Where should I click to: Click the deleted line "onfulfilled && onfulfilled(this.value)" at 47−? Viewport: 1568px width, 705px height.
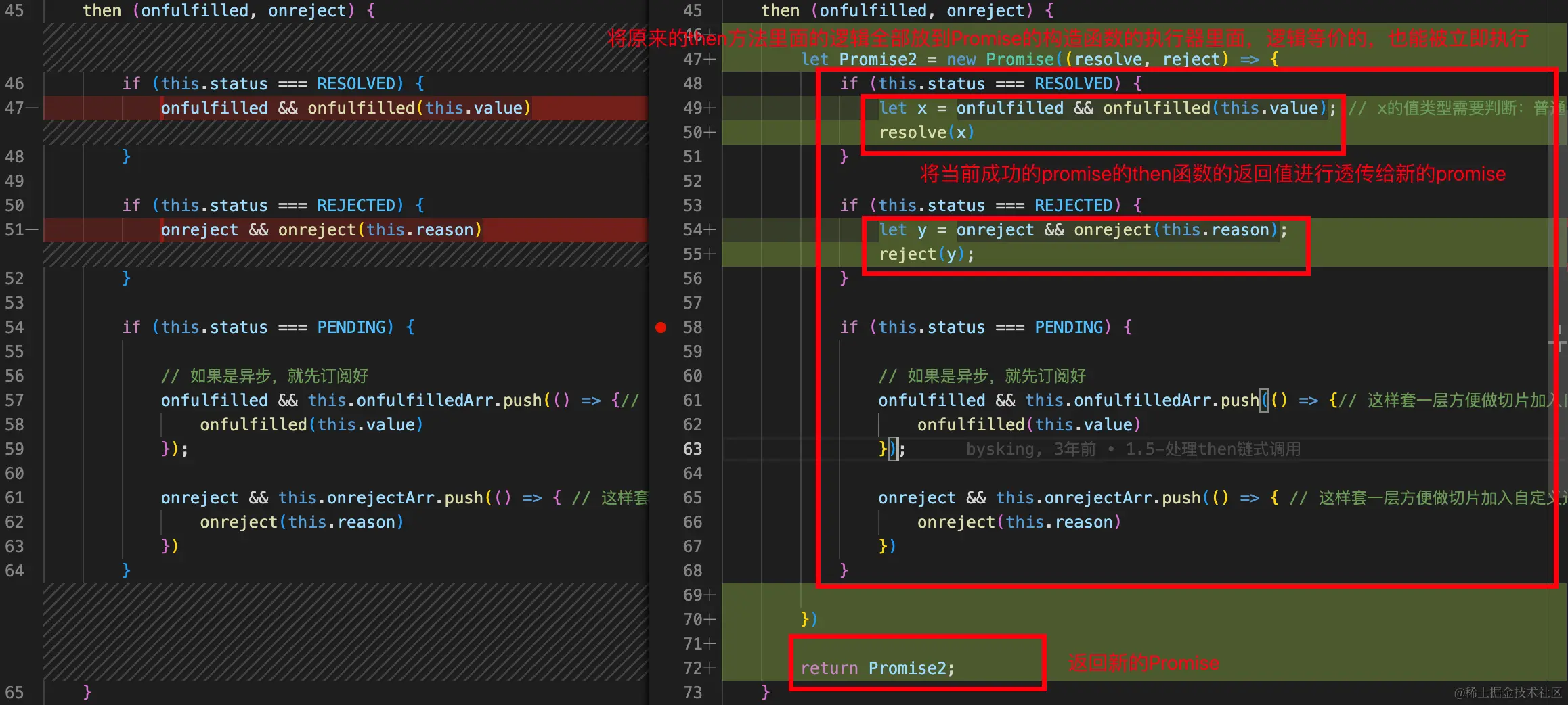coord(346,108)
